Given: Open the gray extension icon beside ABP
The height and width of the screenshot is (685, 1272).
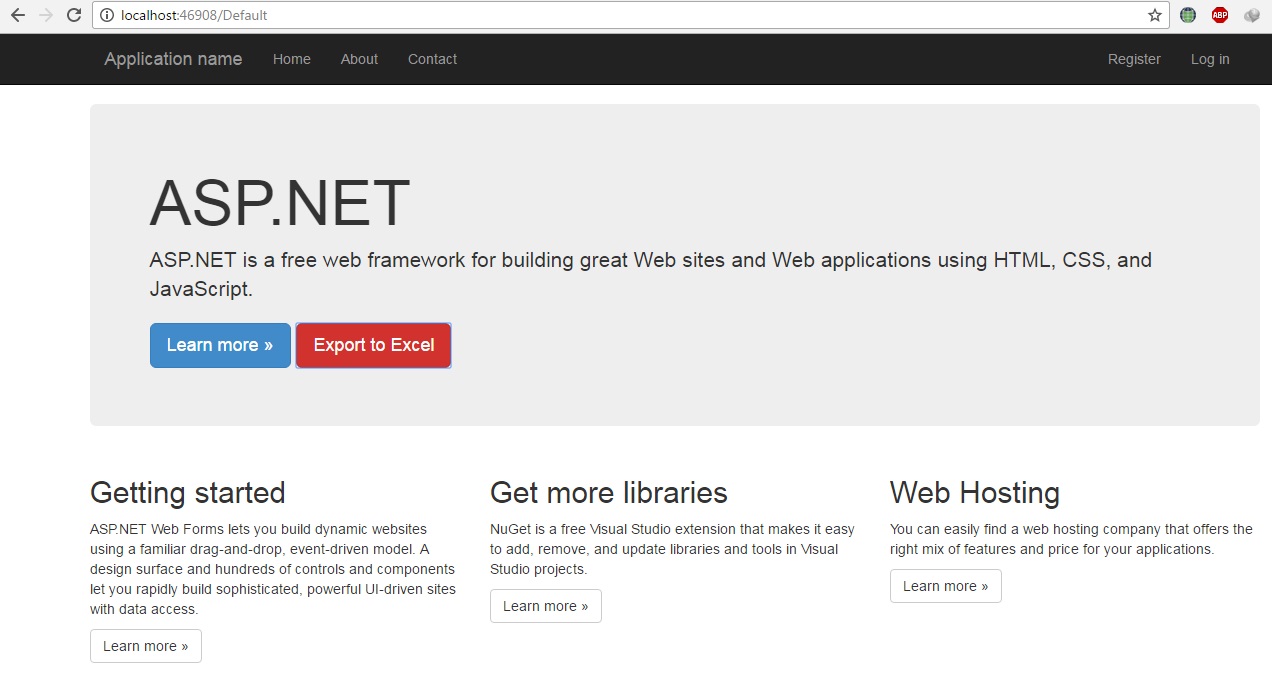Looking at the screenshot, I should [1252, 15].
